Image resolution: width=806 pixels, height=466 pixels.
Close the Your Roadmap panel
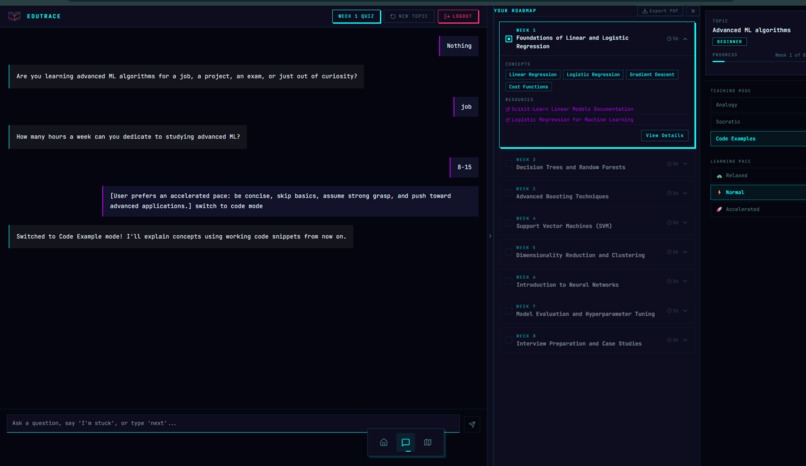pos(693,11)
